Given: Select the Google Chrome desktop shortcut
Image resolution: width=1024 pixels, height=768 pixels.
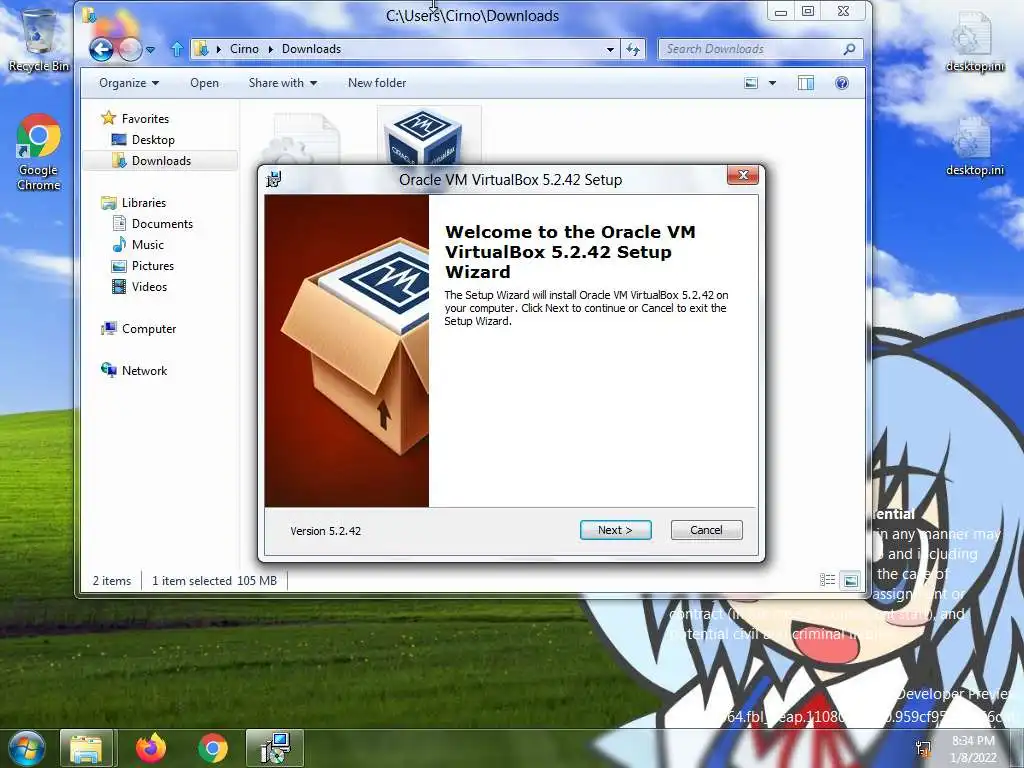Looking at the screenshot, I should tap(39, 153).
